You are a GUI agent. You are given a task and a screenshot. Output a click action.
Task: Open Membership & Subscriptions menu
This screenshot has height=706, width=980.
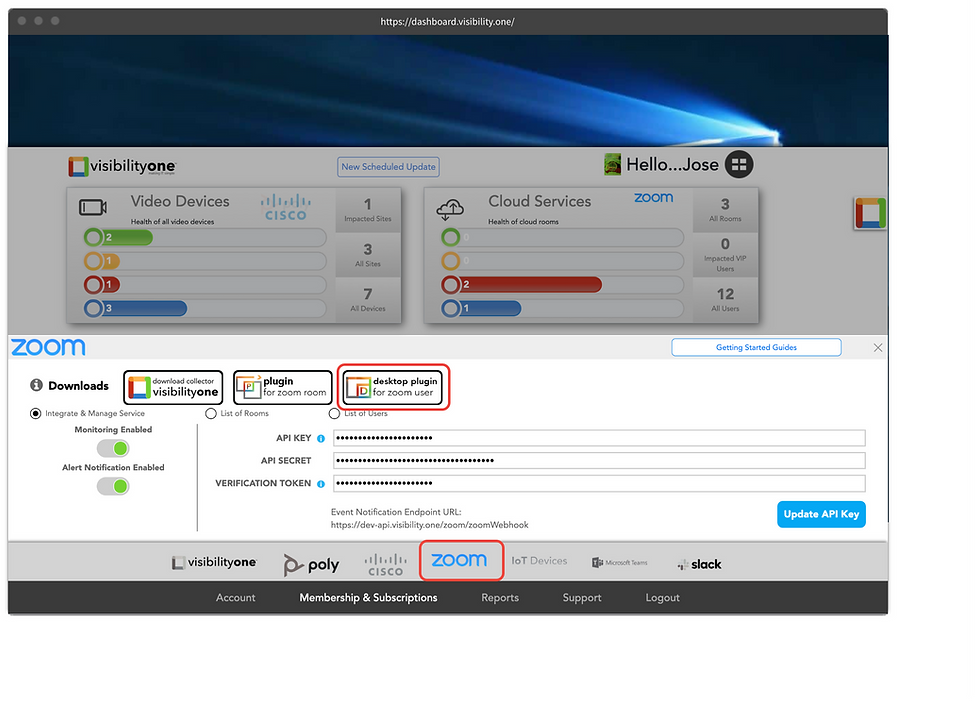(x=368, y=598)
